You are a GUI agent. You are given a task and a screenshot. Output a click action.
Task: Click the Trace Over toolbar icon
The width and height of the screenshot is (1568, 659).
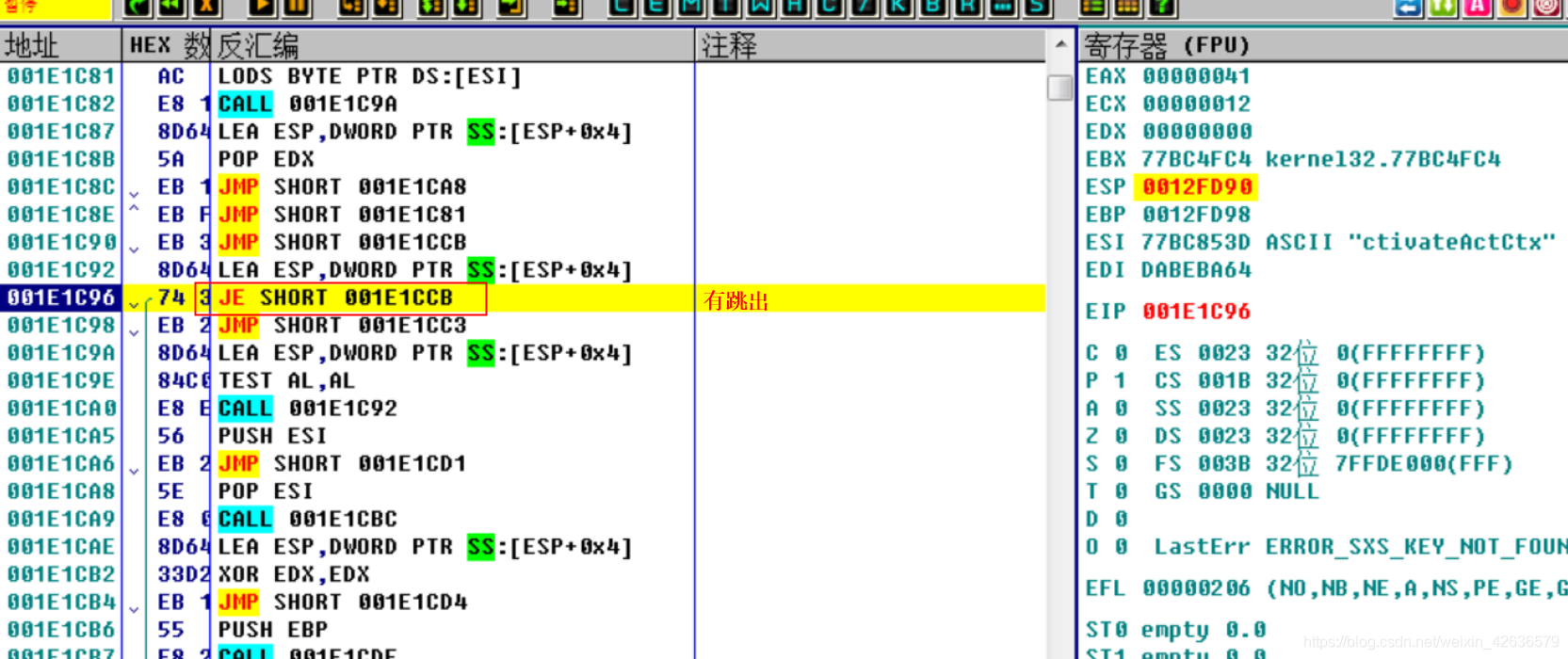point(466,8)
